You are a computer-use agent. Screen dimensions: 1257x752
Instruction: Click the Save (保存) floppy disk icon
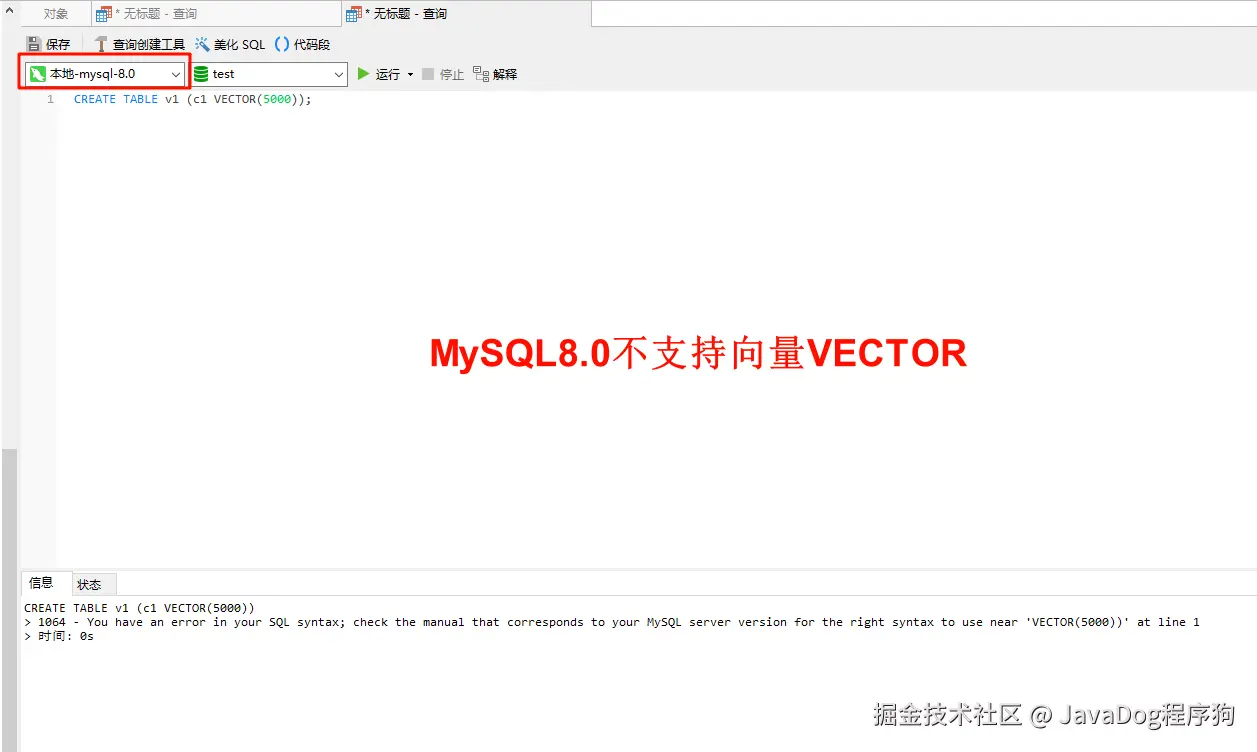click(x=34, y=44)
